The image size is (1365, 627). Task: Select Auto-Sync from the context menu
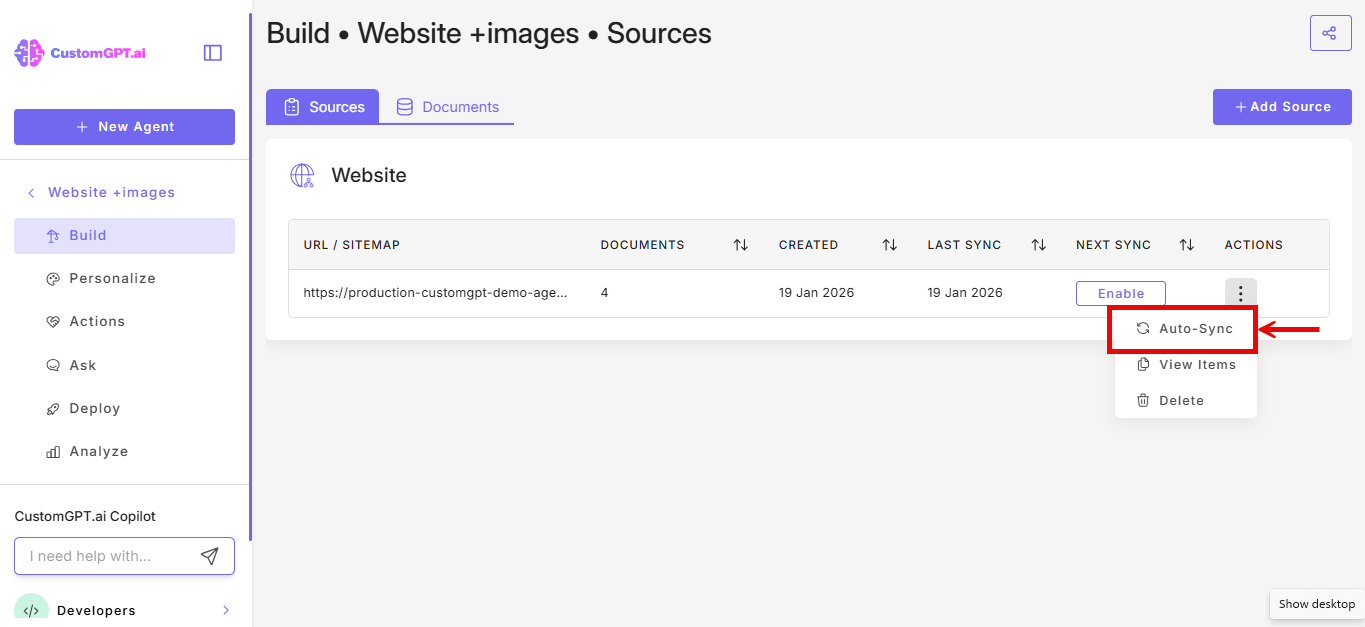tap(1185, 328)
